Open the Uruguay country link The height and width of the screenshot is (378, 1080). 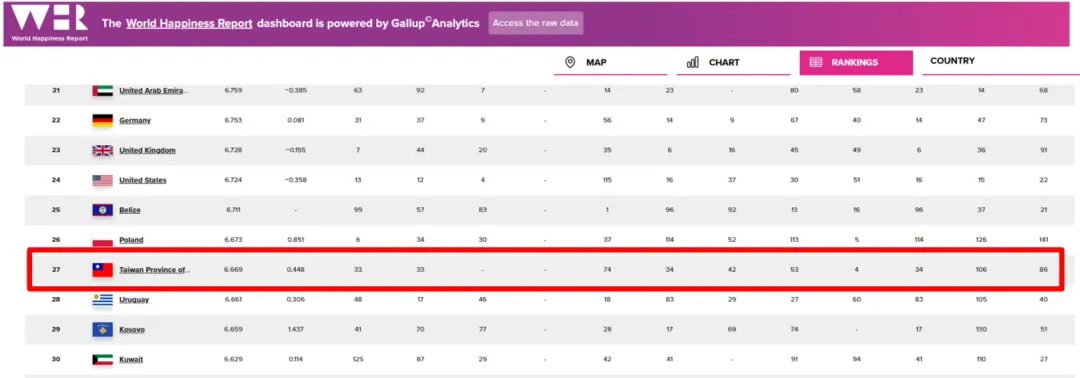coord(134,300)
